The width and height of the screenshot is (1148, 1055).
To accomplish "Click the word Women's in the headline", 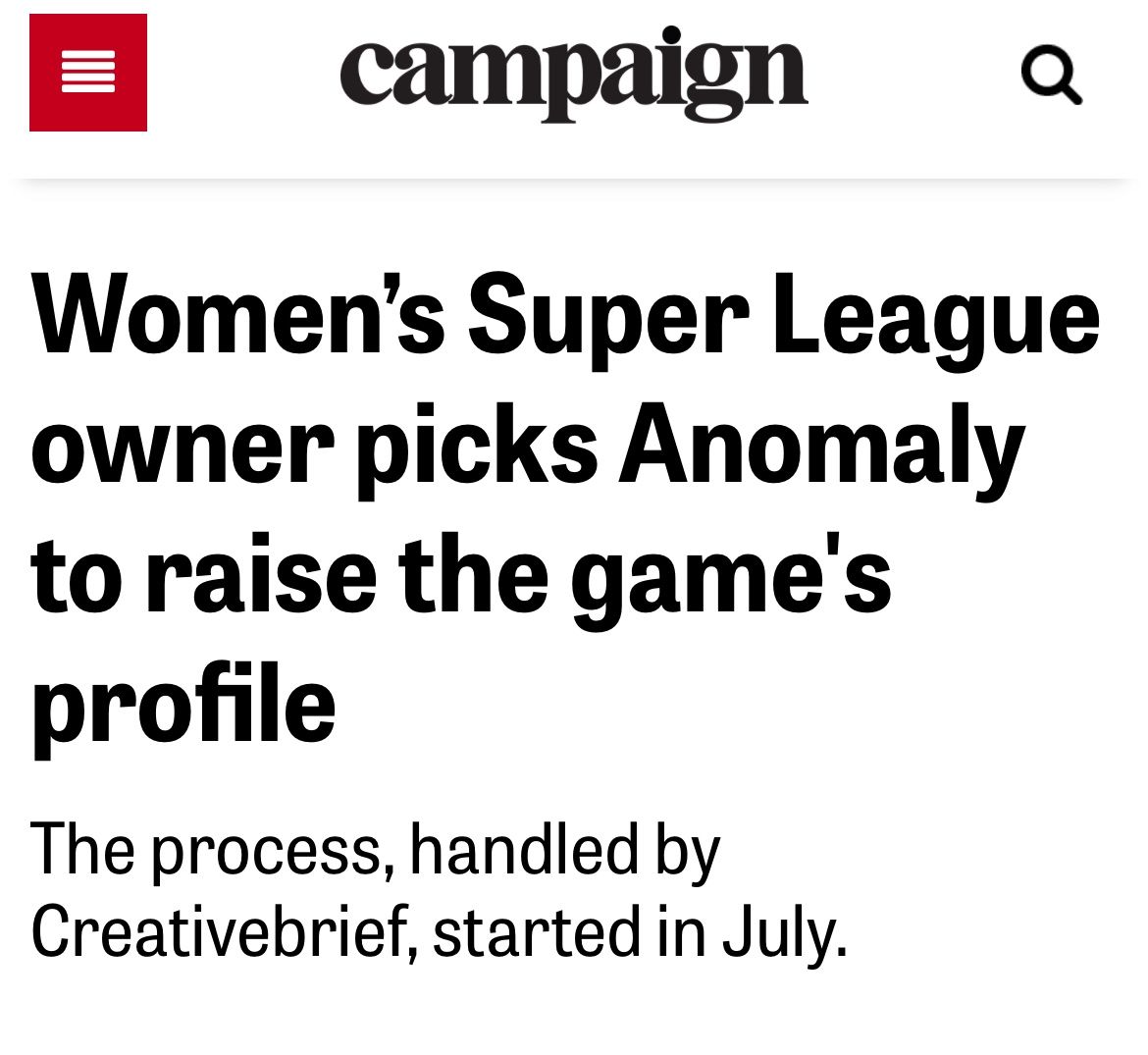I will pyautogui.click(x=237, y=315).
